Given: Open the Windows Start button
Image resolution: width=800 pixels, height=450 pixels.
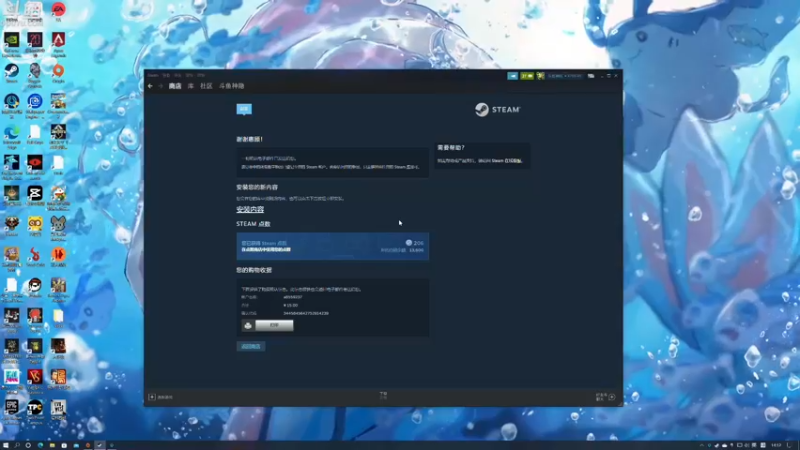Looking at the screenshot, I should tap(6, 445).
